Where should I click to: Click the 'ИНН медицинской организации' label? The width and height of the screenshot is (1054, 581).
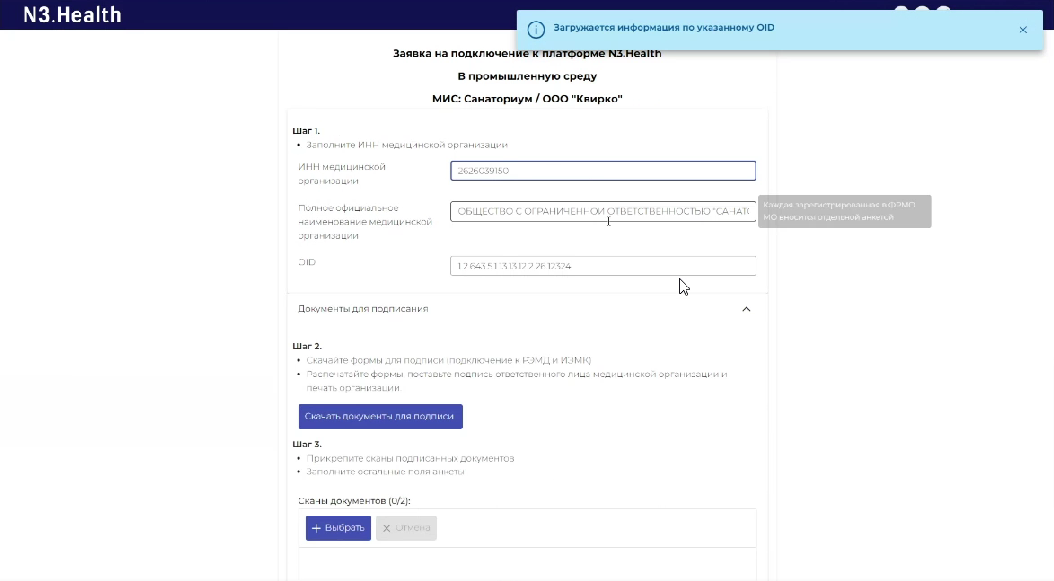click(342, 174)
